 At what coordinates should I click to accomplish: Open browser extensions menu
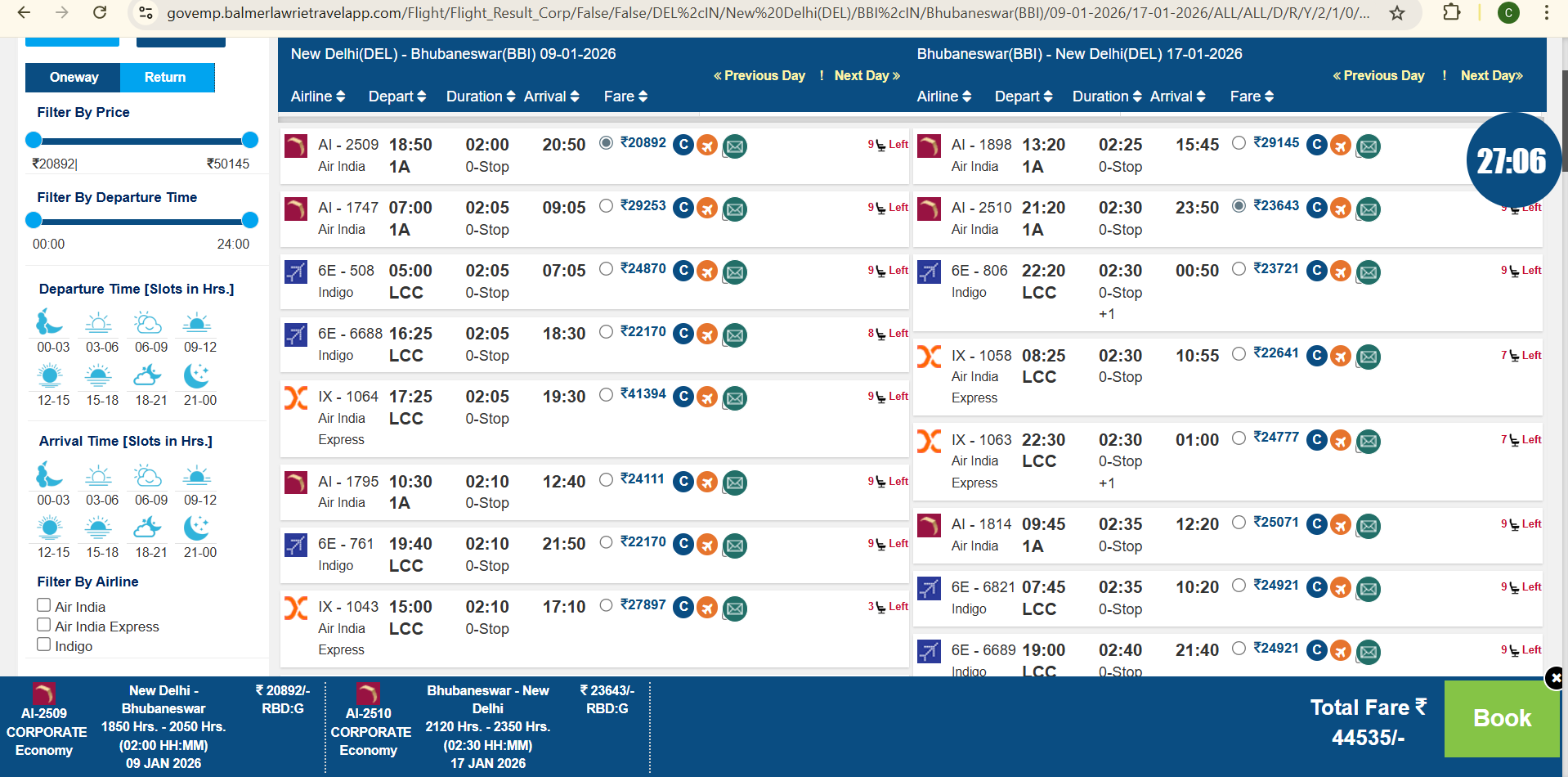(x=1452, y=12)
